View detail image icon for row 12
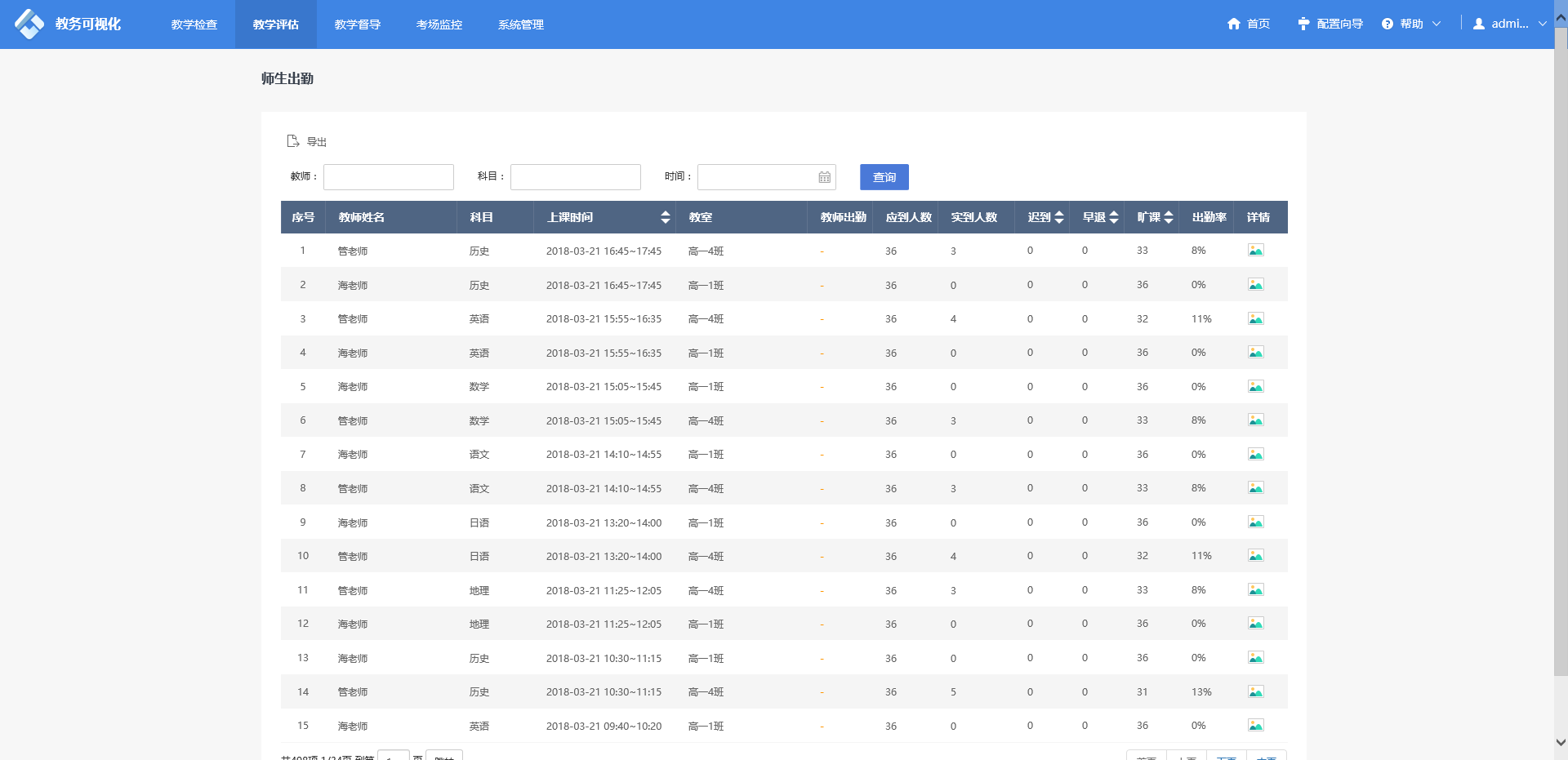The width and height of the screenshot is (1568, 760). [1256, 624]
